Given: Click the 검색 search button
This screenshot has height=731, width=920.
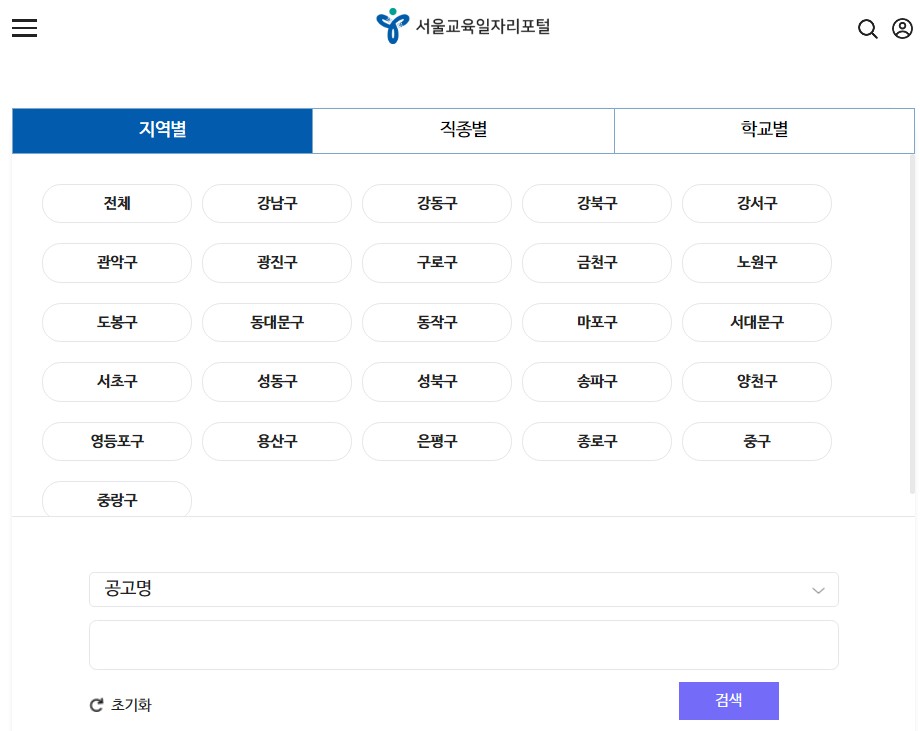Looking at the screenshot, I should [x=728, y=700].
